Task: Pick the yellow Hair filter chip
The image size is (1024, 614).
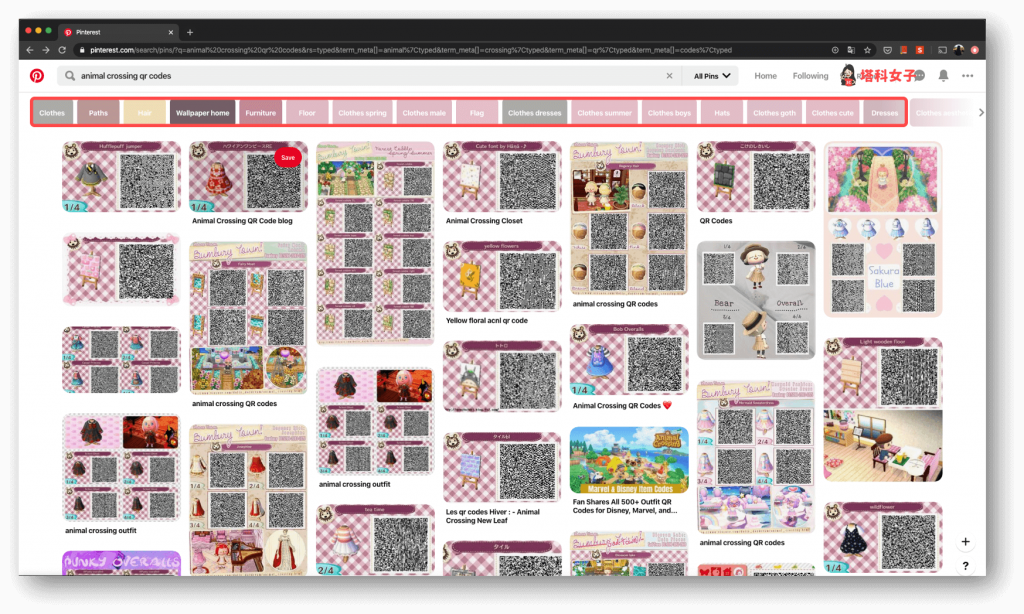Action: pos(145,113)
